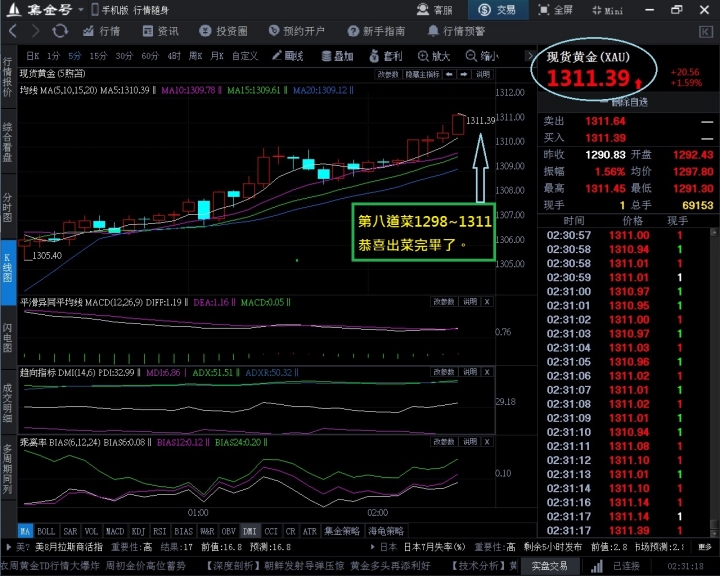The width and height of the screenshot is (720, 576).
Task: Click the trade list vertical scrollbar
Action: [x=714, y=383]
